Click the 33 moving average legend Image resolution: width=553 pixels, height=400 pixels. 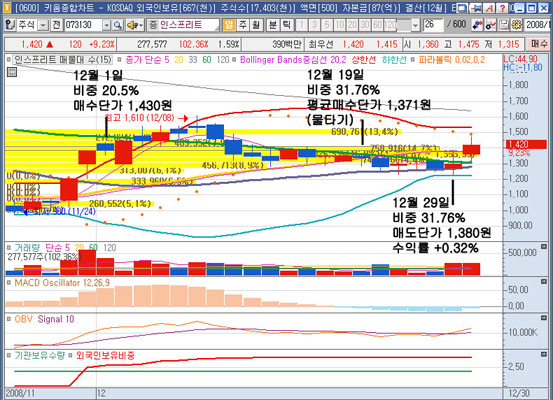click(192, 60)
